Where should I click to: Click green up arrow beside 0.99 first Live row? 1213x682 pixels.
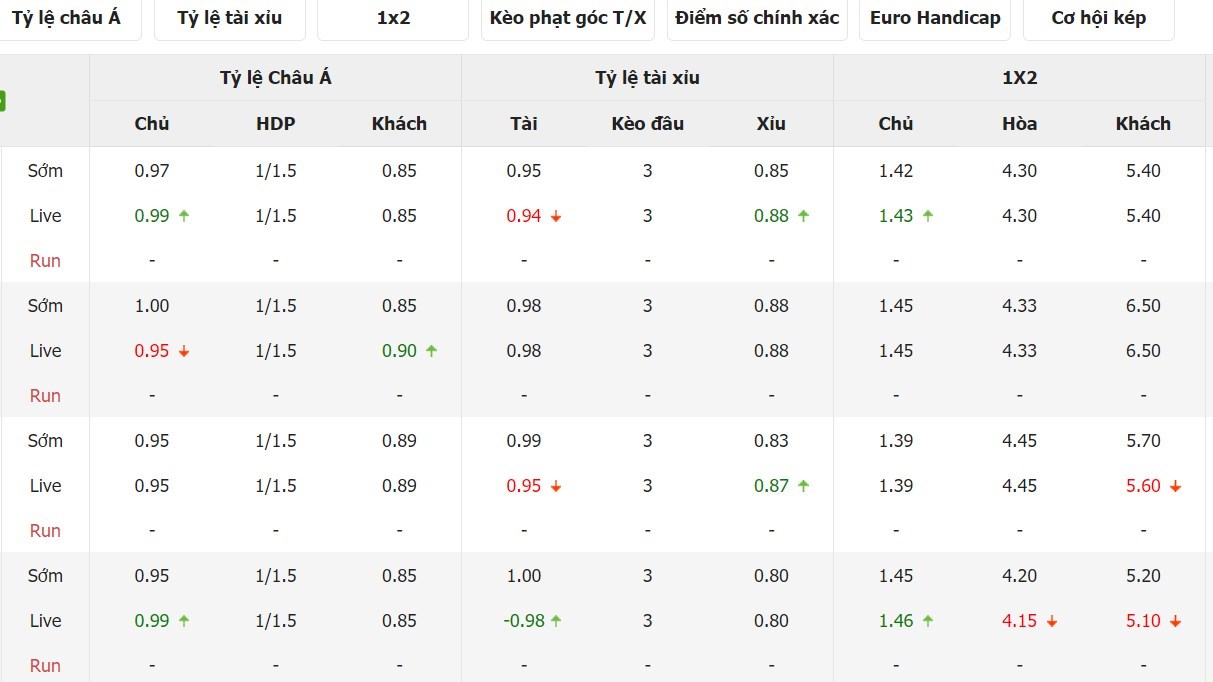click(184, 215)
